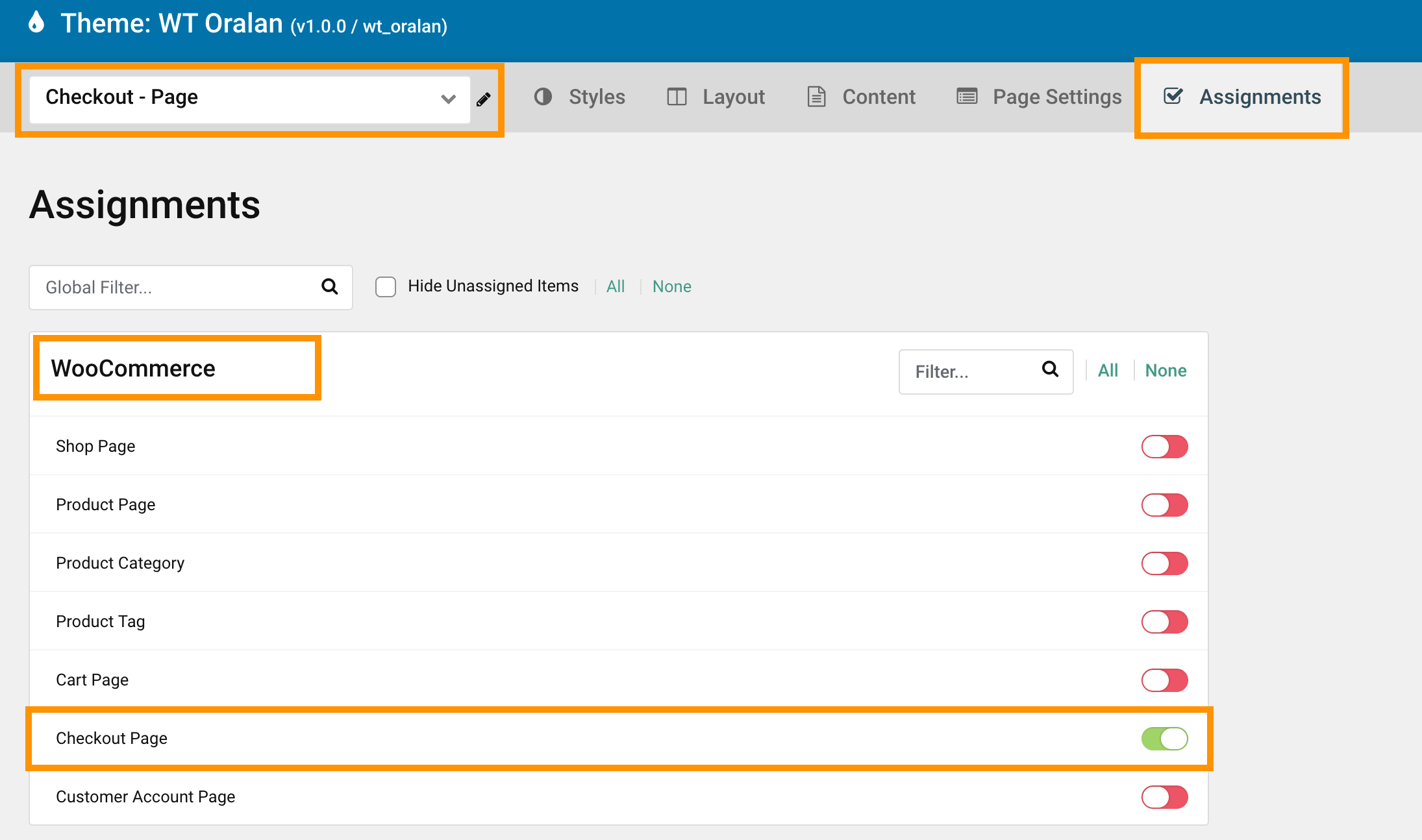The image size is (1422, 840).
Task: Click the Customer Account Page row label
Action: pos(145,797)
